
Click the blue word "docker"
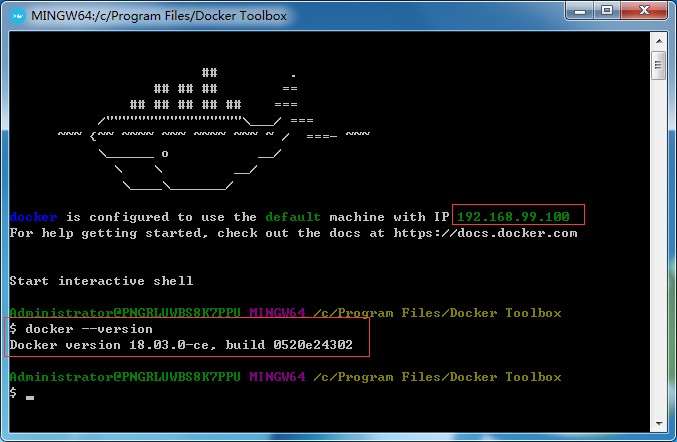click(x=33, y=217)
